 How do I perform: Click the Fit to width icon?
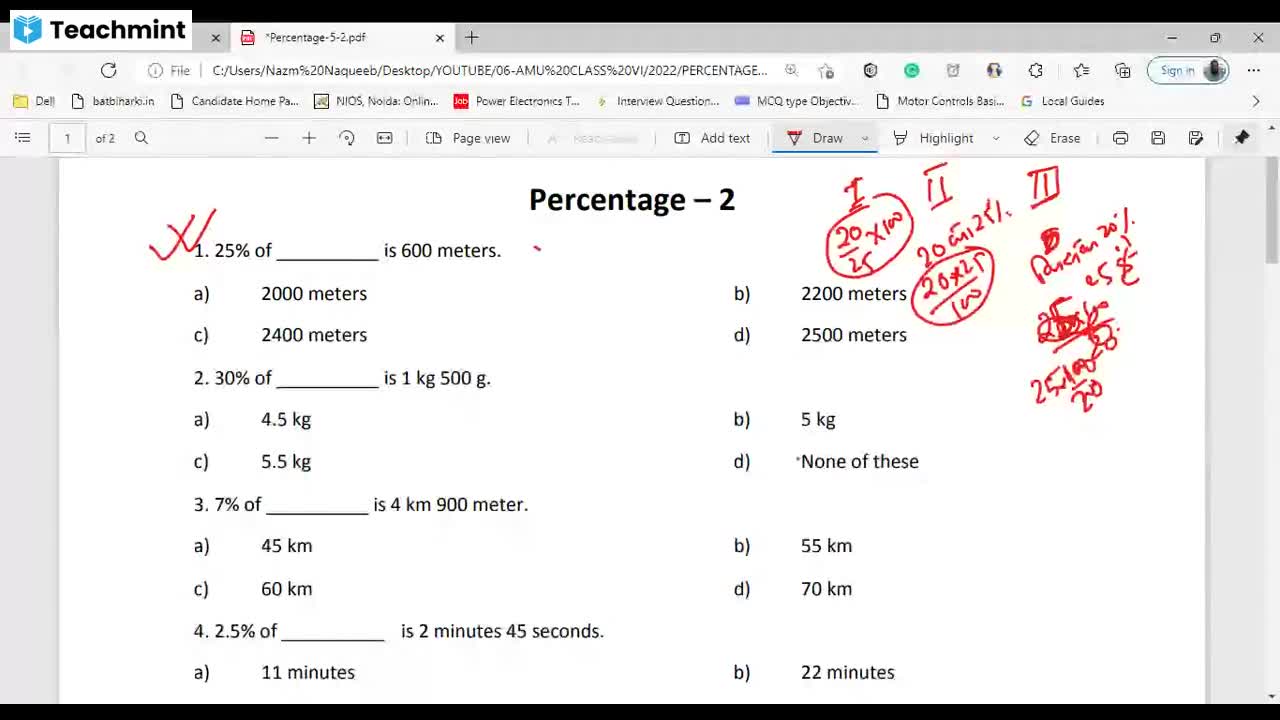click(x=384, y=138)
